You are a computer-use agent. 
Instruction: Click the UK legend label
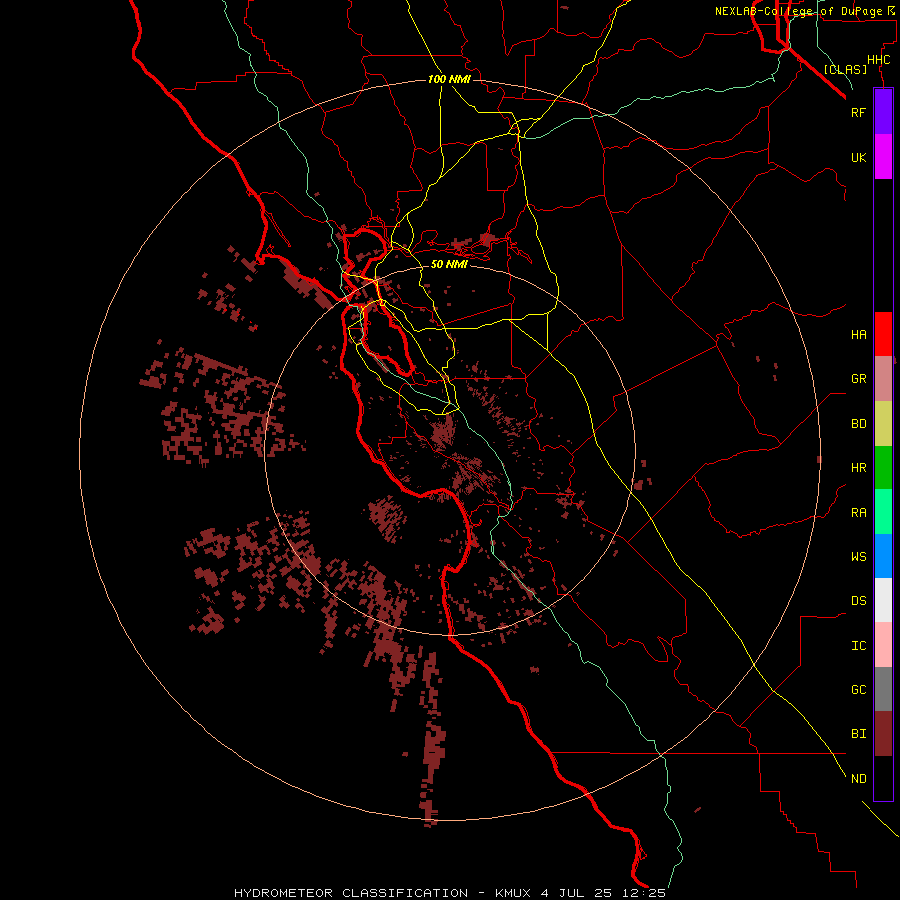[858, 157]
